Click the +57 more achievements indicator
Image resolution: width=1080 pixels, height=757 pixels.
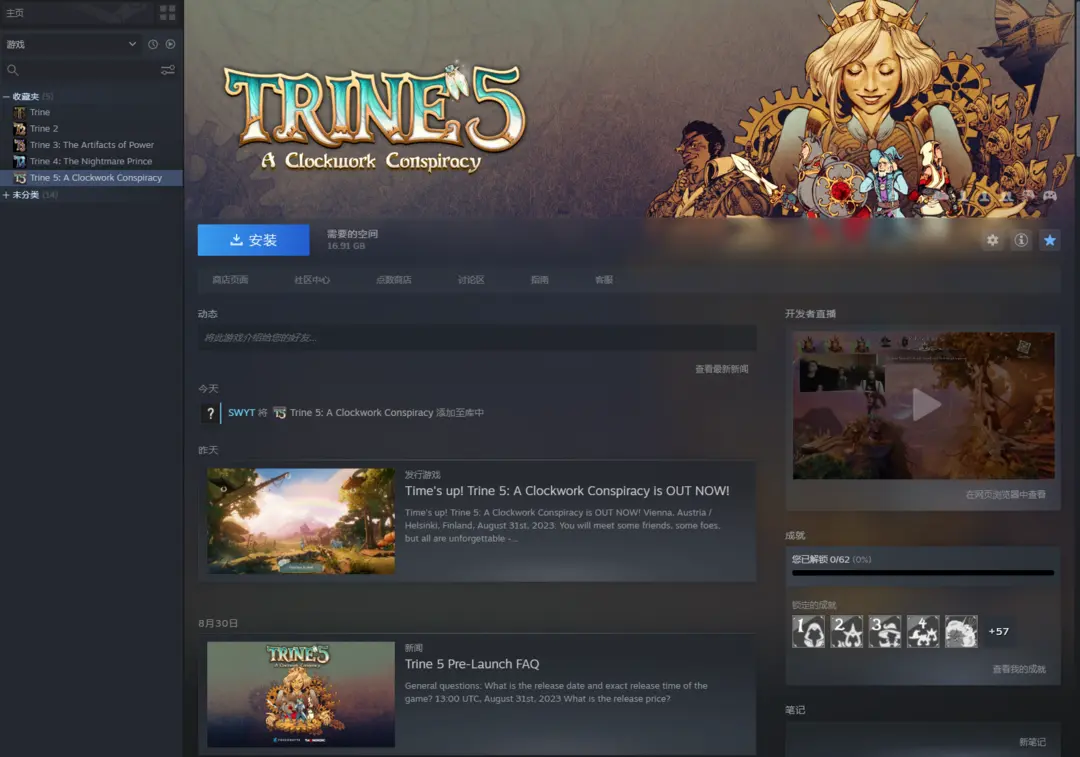click(x=999, y=631)
